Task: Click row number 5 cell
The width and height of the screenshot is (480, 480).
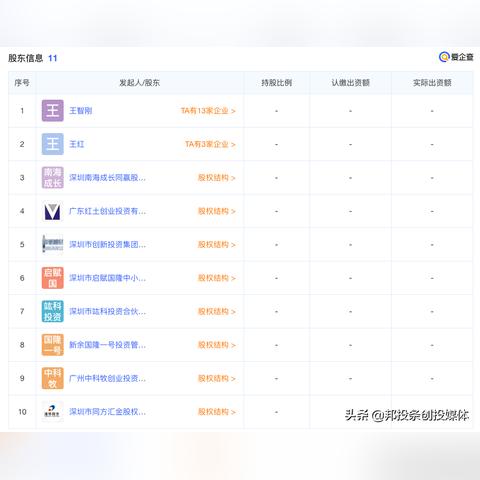Action: tap(22, 244)
